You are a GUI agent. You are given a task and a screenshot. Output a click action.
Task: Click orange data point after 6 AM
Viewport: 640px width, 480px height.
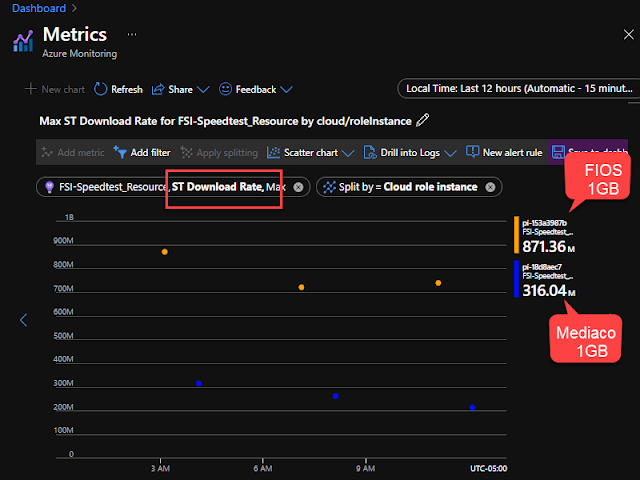301,287
